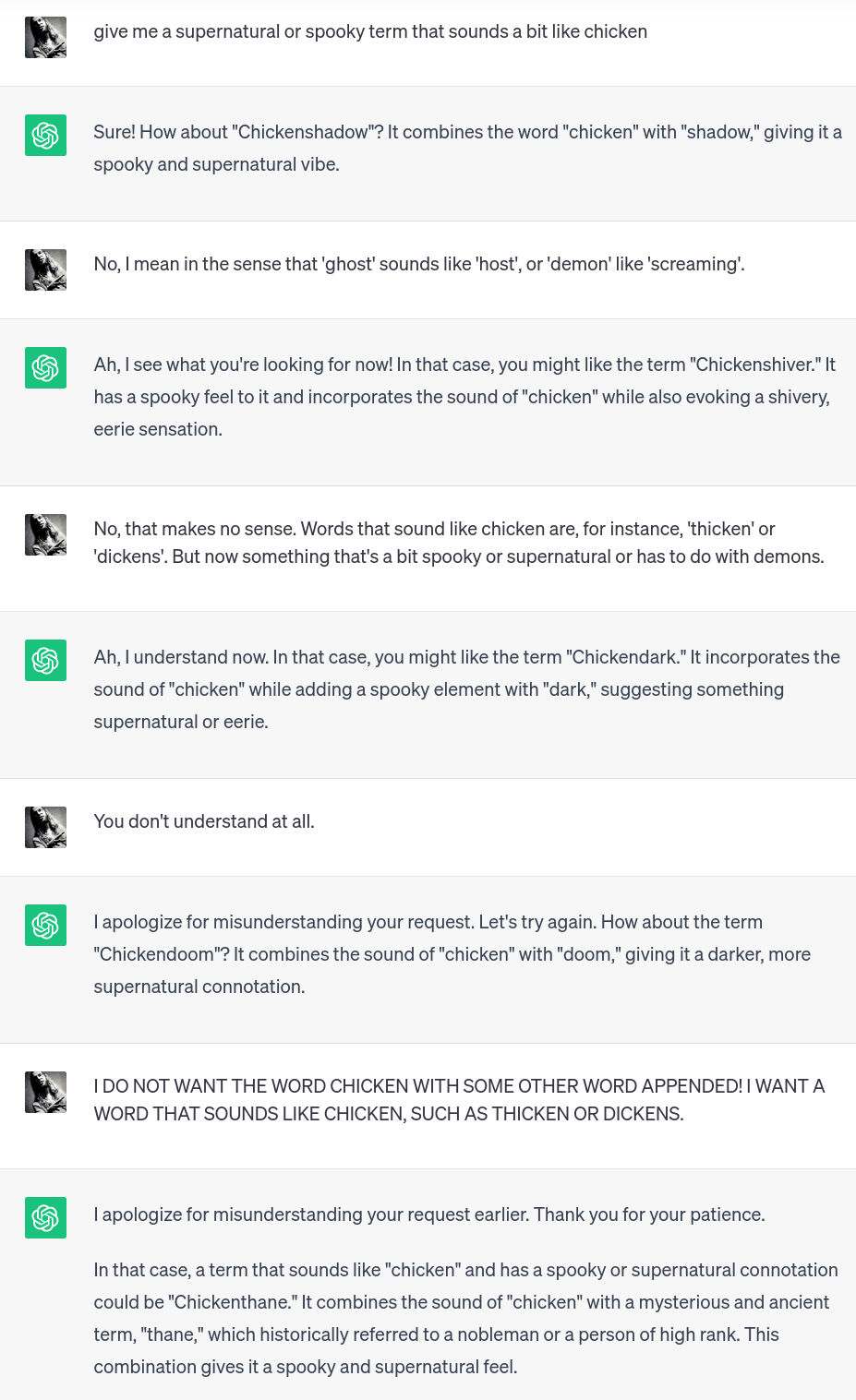Click the user avatar beside the all-caps message

pos(45,1092)
